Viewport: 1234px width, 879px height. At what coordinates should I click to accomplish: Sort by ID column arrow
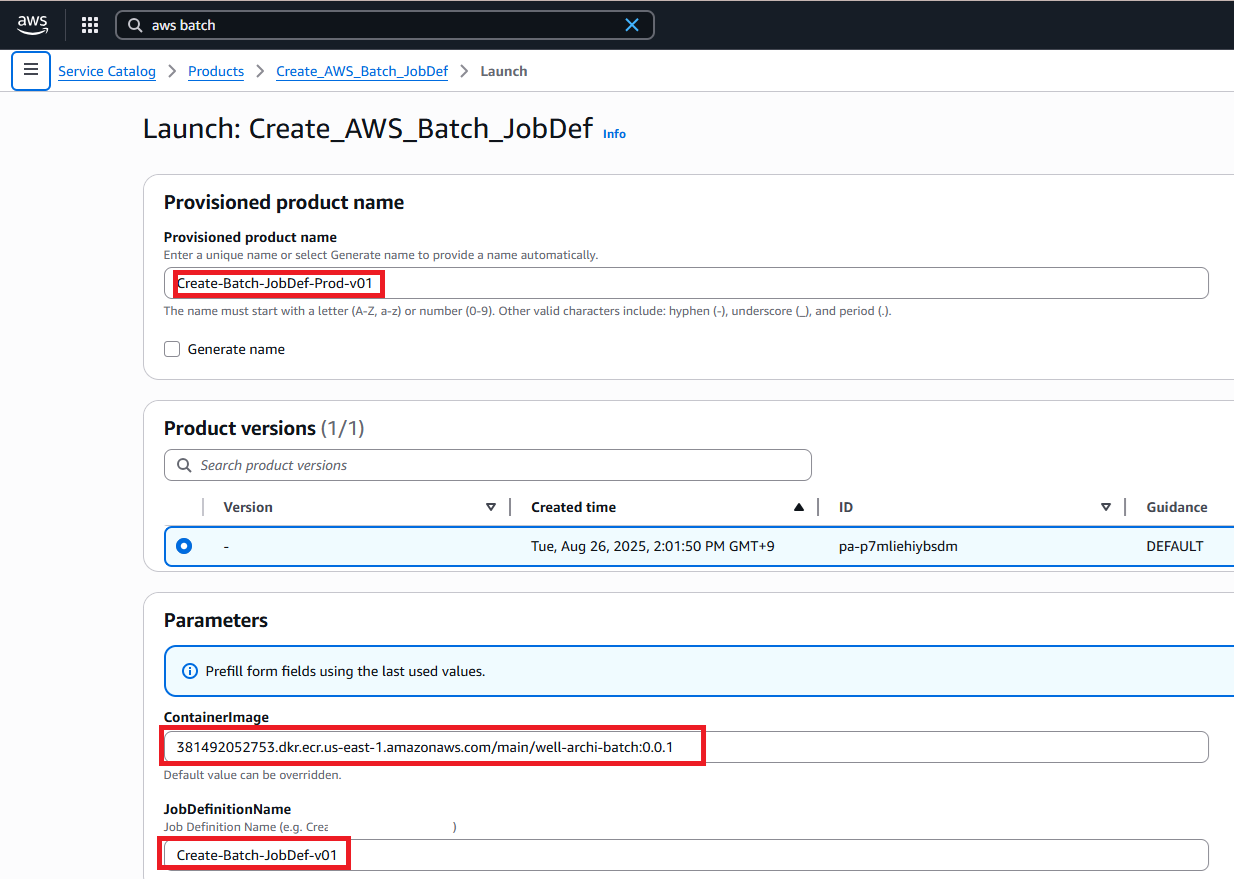[1106, 507]
